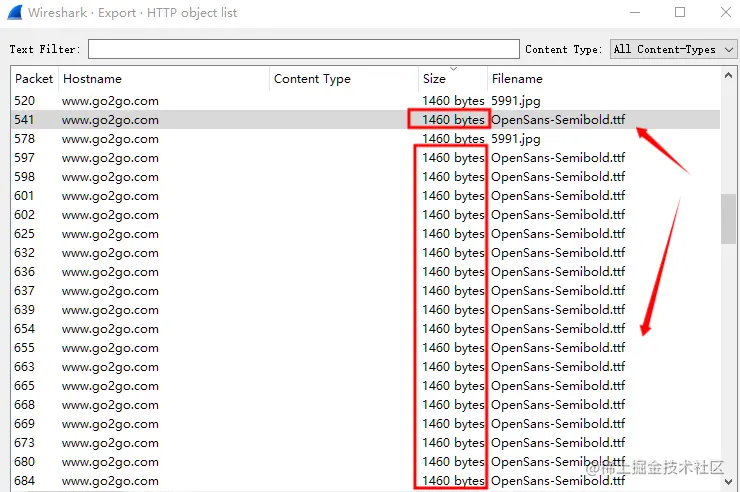Close the HTTP object list window
The height and width of the screenshot is (492, 740).
pos(725,12)
